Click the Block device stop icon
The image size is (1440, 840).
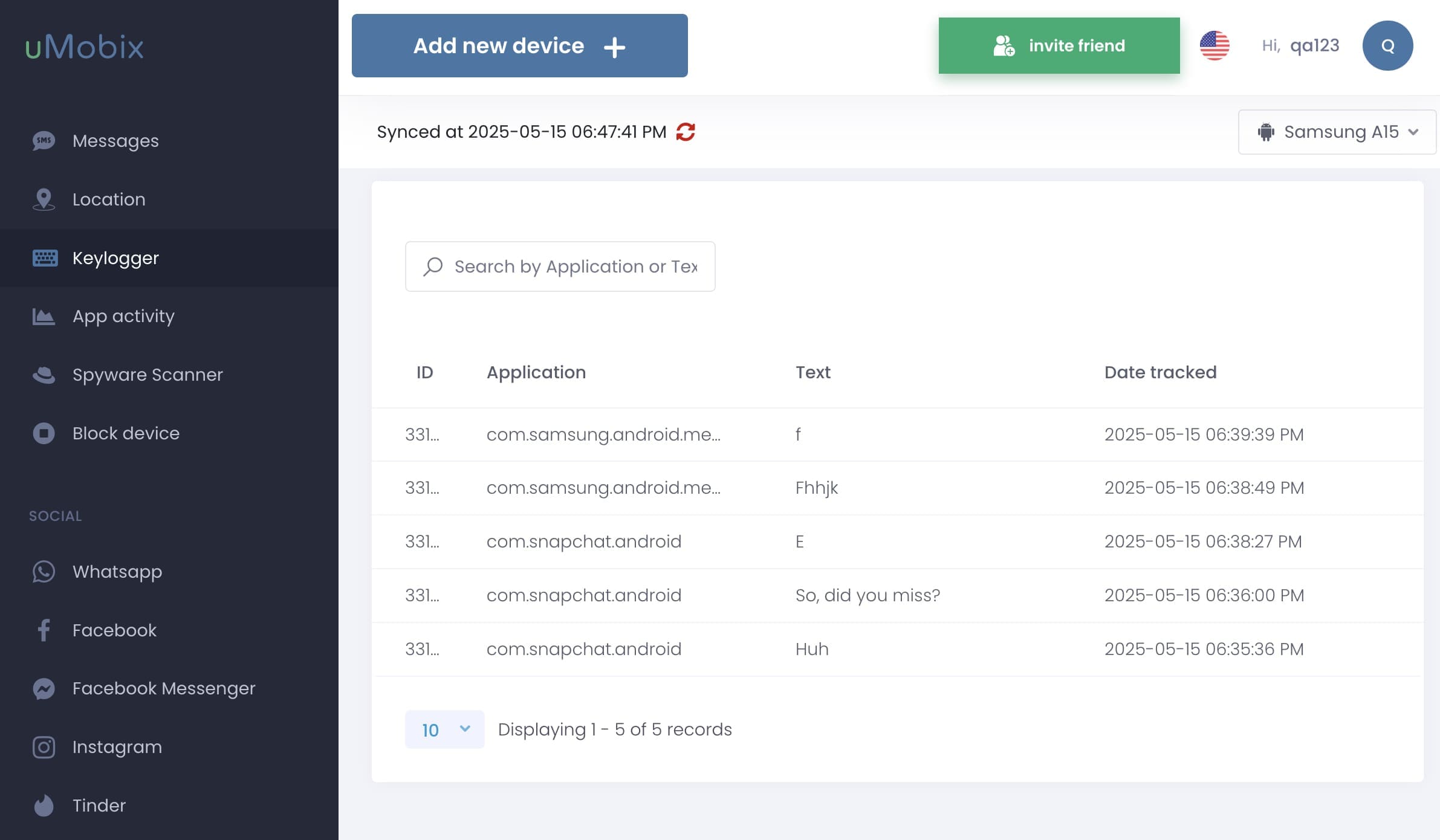[x=44, y=433]
